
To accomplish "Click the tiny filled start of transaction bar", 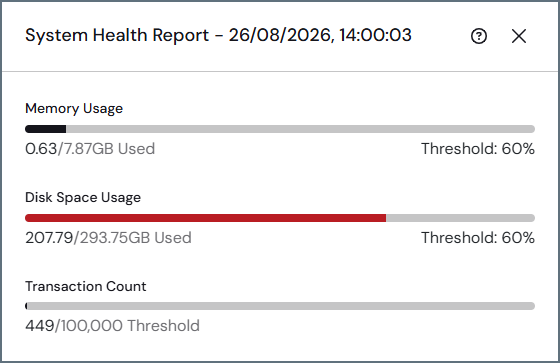I will point(26,306).
